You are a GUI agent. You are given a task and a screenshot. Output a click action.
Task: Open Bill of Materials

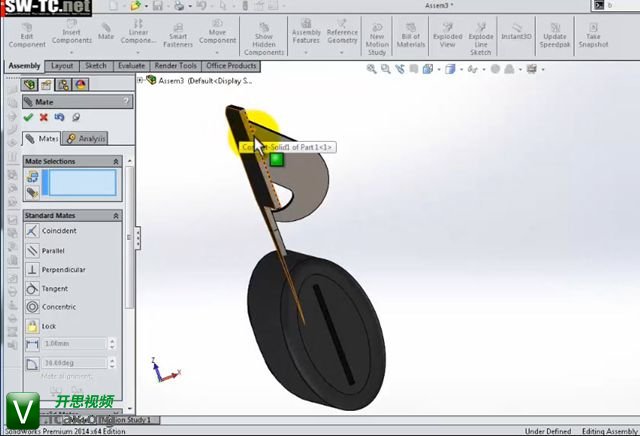(411, 36)
